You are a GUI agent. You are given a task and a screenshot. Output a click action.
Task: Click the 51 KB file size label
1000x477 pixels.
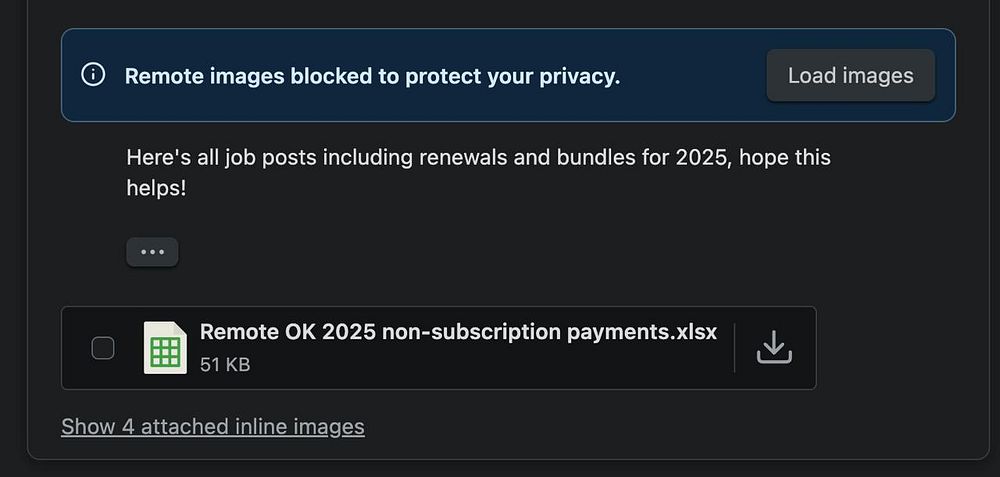[x=225, y=365]
